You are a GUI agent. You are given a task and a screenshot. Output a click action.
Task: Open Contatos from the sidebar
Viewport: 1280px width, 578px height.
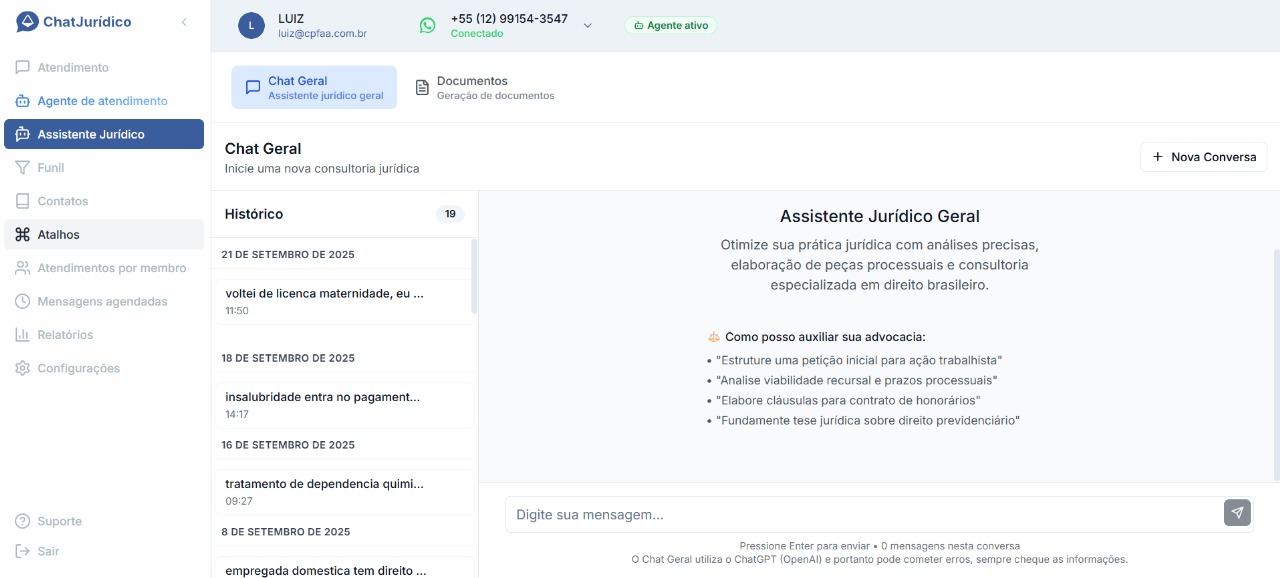(62, 201)
